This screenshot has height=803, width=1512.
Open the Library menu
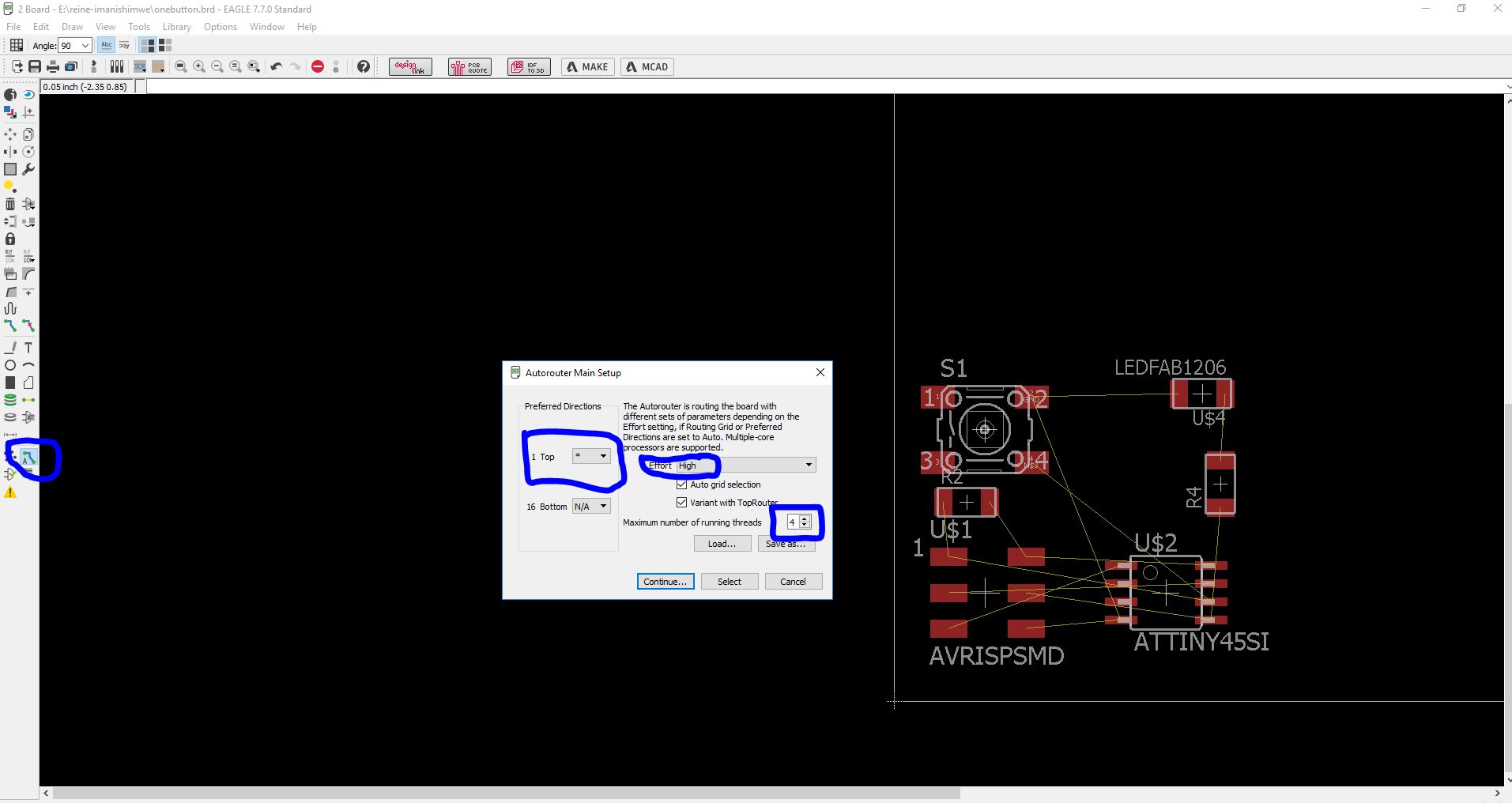click(175, 26)
